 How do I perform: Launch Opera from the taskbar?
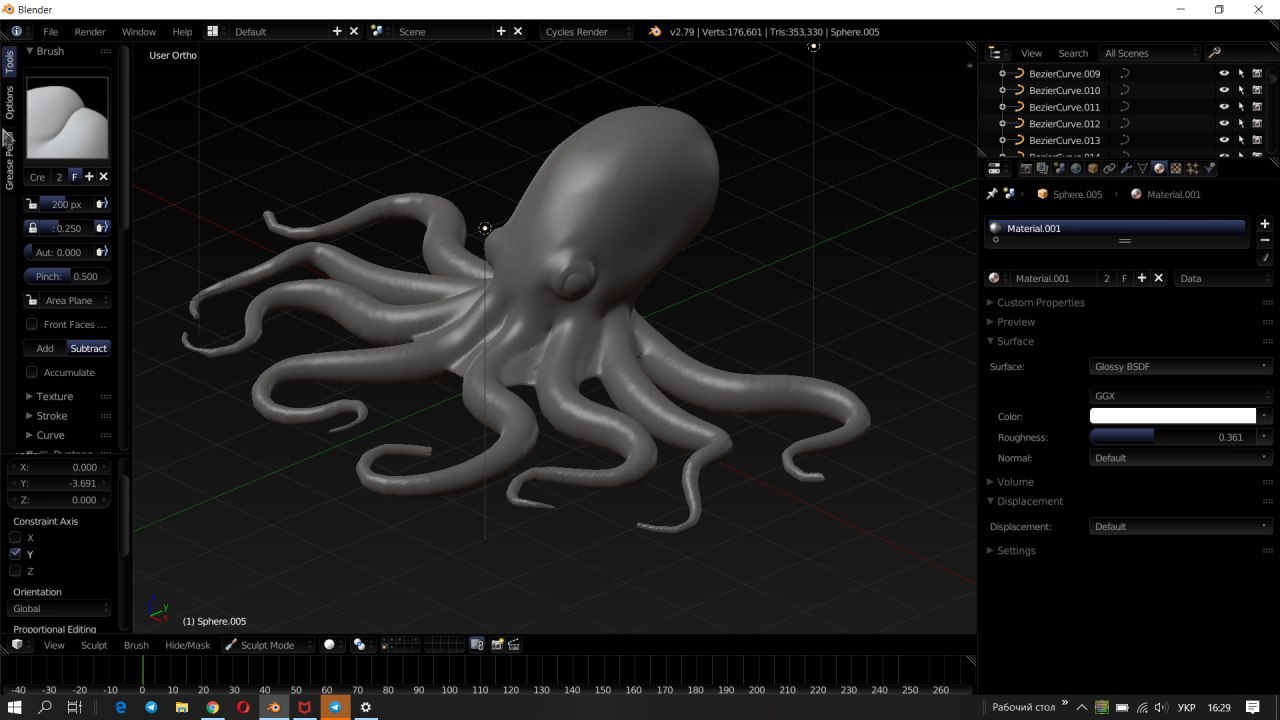(x=243, y=707)
